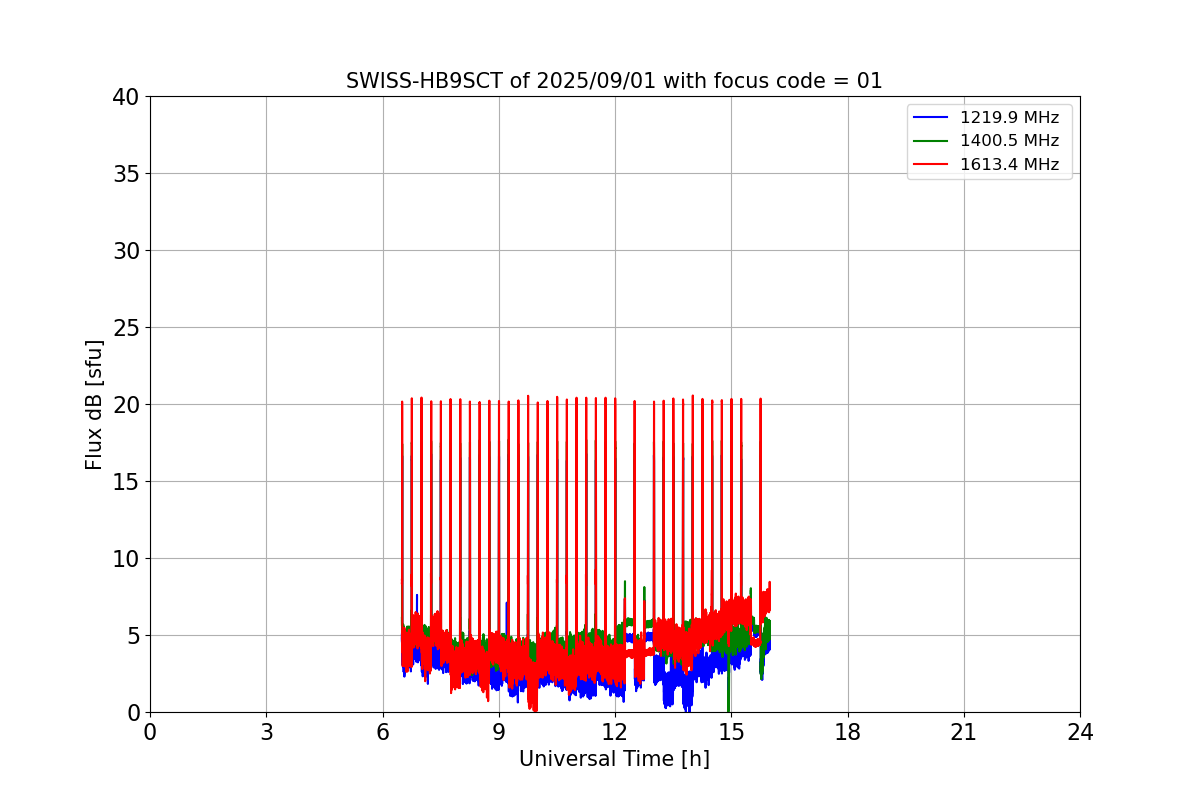This screenshot has height=800, width=1200.
Task: Click x-axis tick label 12
Action: click(x=615, y=732)
